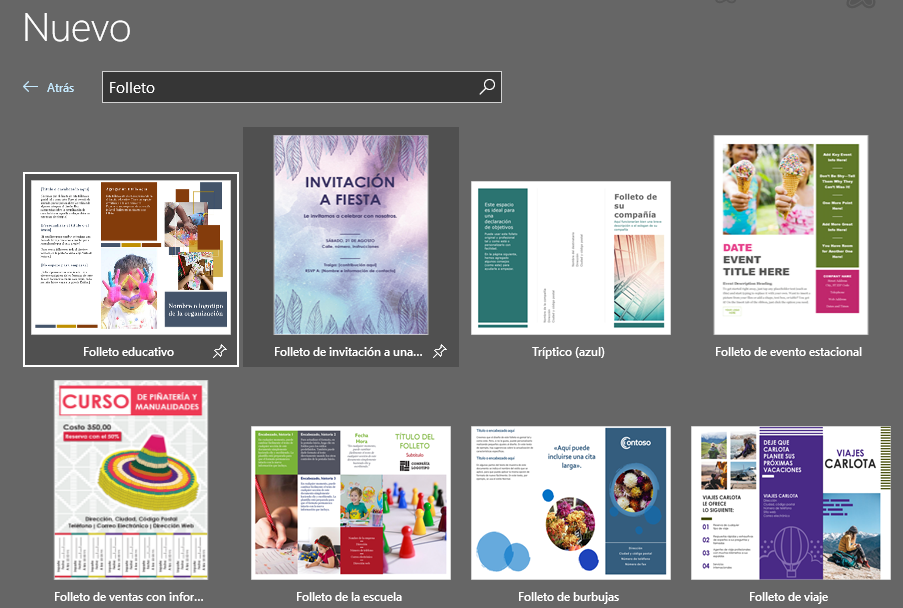Go back using the Atrás link

[x=60, y=88]
